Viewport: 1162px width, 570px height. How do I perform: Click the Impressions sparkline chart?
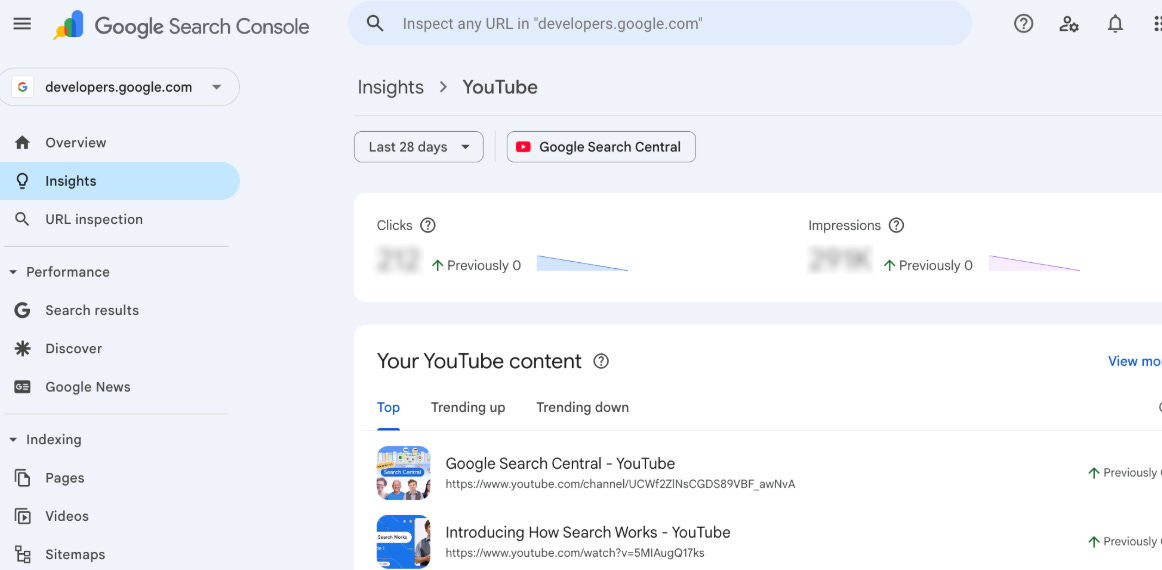click(1034, 263)
